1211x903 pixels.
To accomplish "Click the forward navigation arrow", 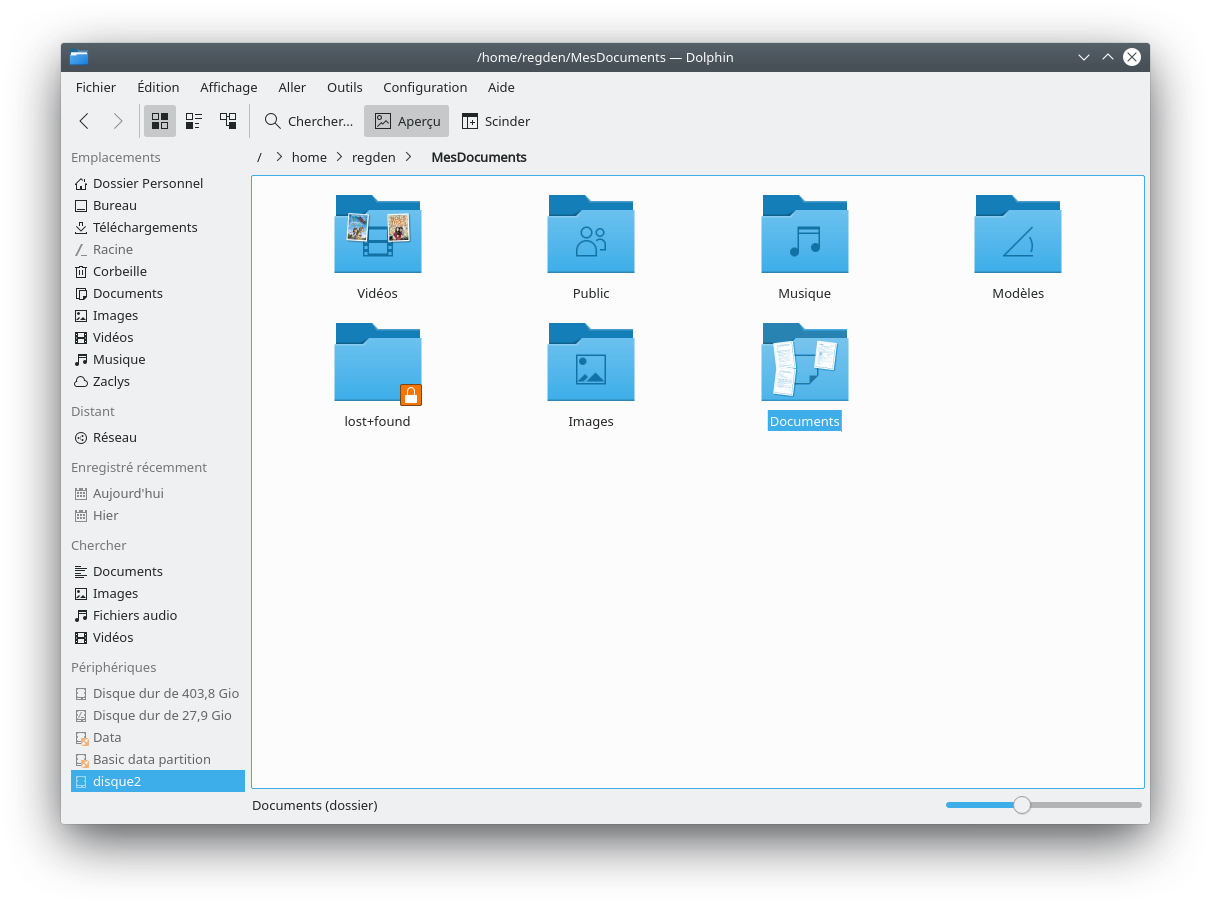I will (x=118, y=121).
